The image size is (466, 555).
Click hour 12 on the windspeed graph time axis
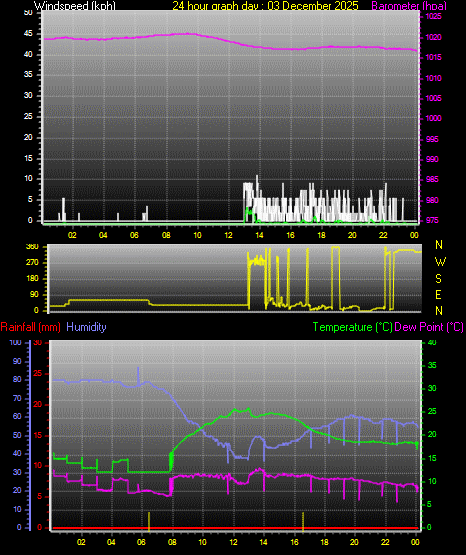(228, 235)
